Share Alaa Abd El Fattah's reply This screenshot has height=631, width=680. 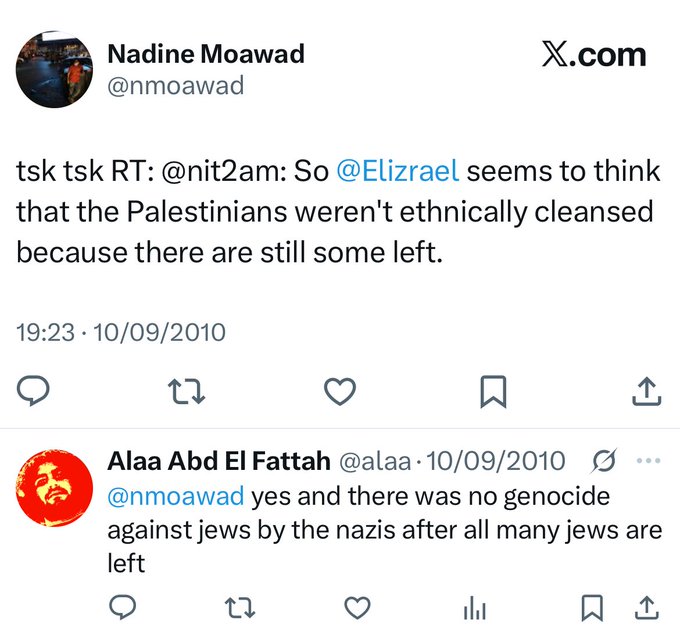tap(648, 606)
